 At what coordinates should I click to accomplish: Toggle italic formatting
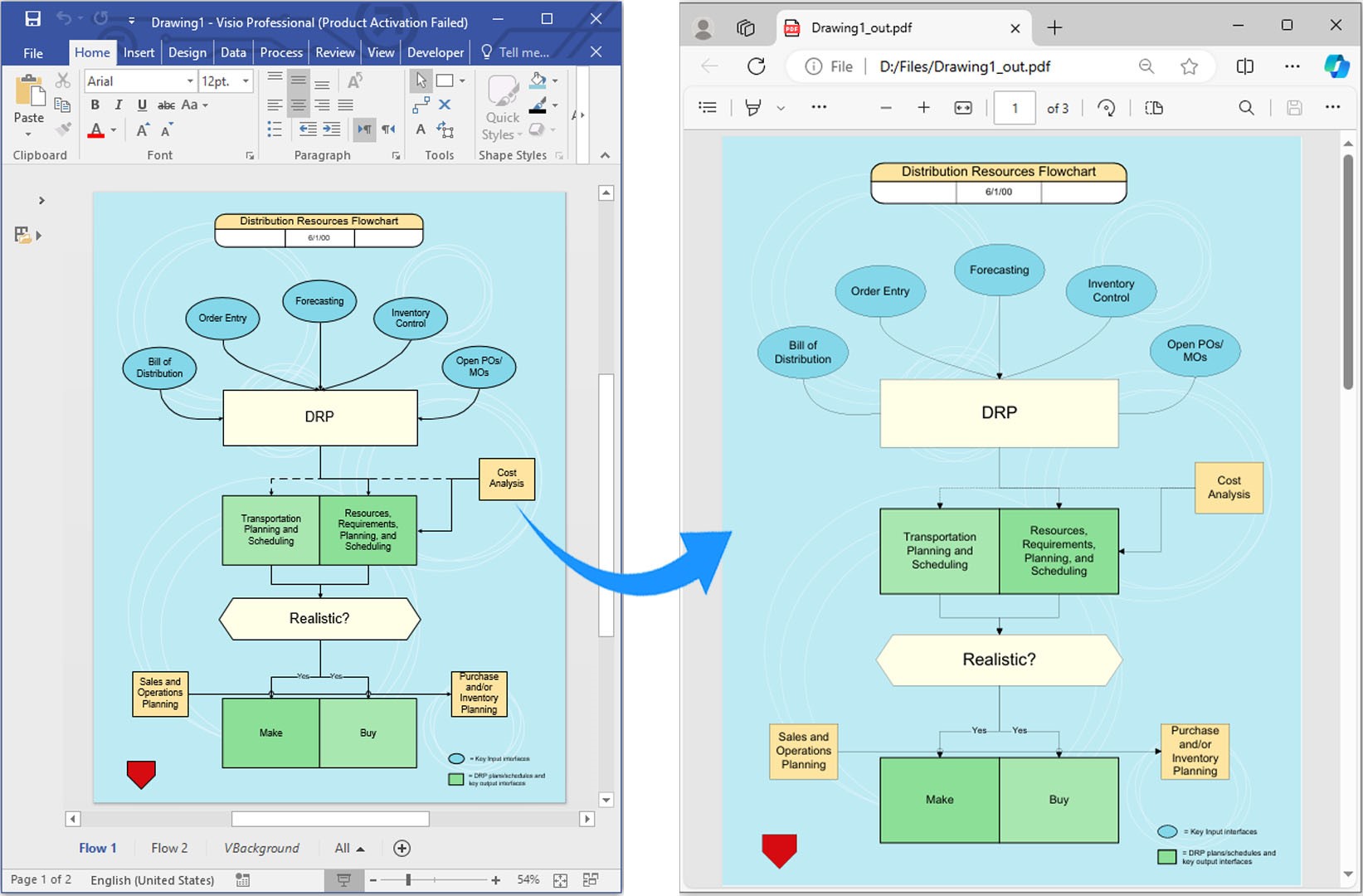tap(118, 105)
